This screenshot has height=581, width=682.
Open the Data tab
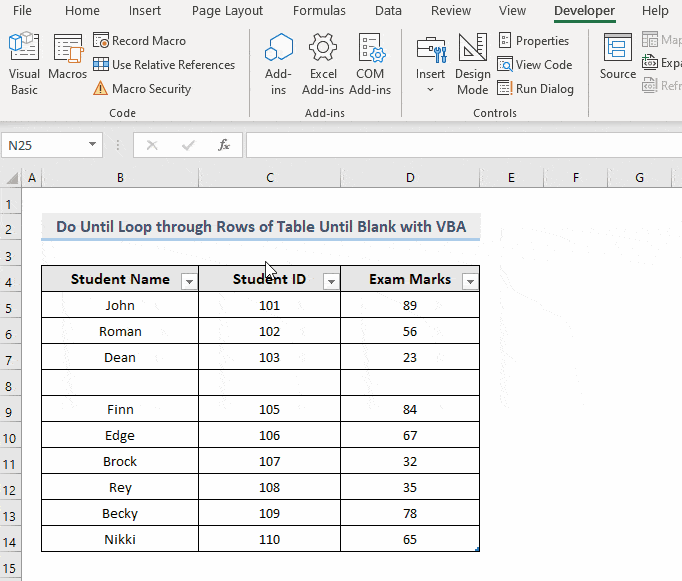[x=388, y=10]
